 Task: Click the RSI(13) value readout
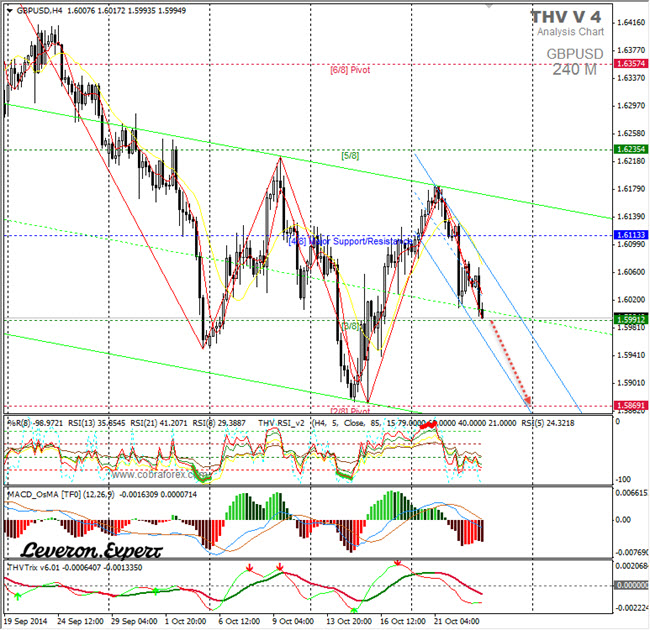coord(97,423)
